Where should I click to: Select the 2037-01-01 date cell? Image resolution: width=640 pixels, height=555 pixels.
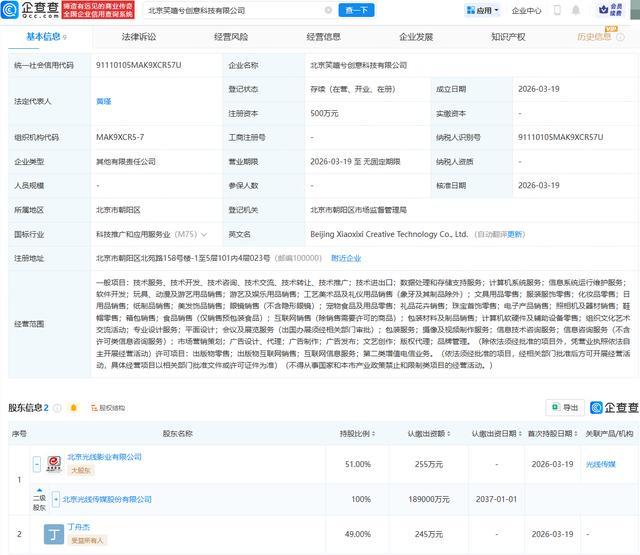point(496,499)
